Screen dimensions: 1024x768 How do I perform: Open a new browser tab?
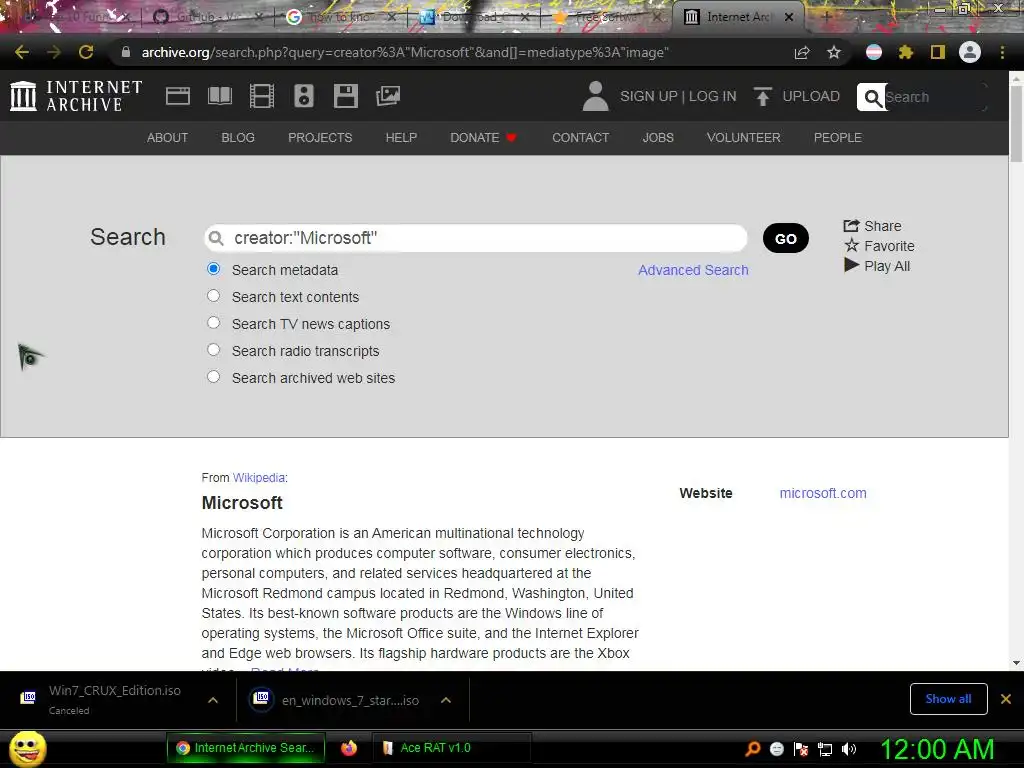click(826, 17)
